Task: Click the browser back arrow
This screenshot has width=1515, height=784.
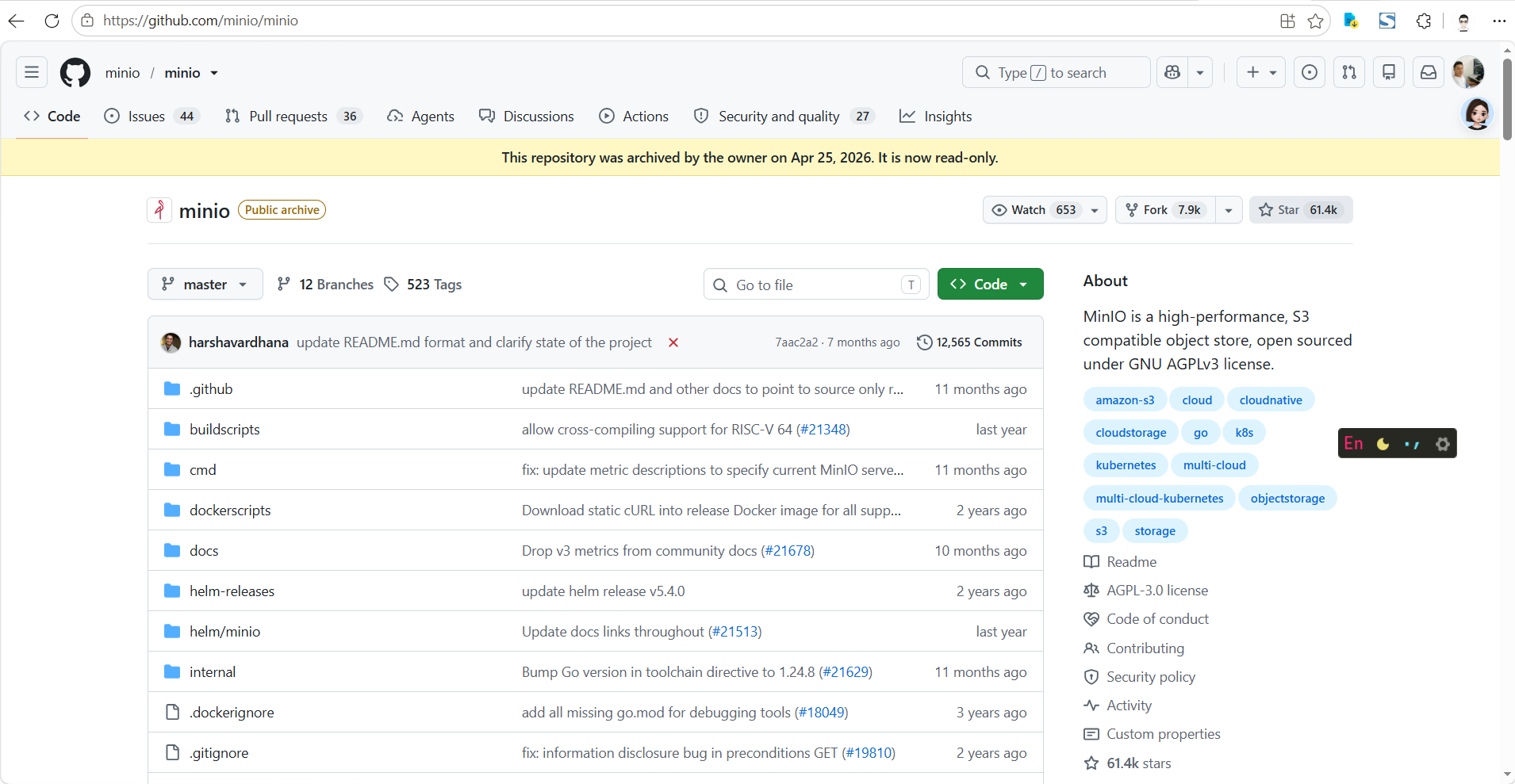Action: 17,21
